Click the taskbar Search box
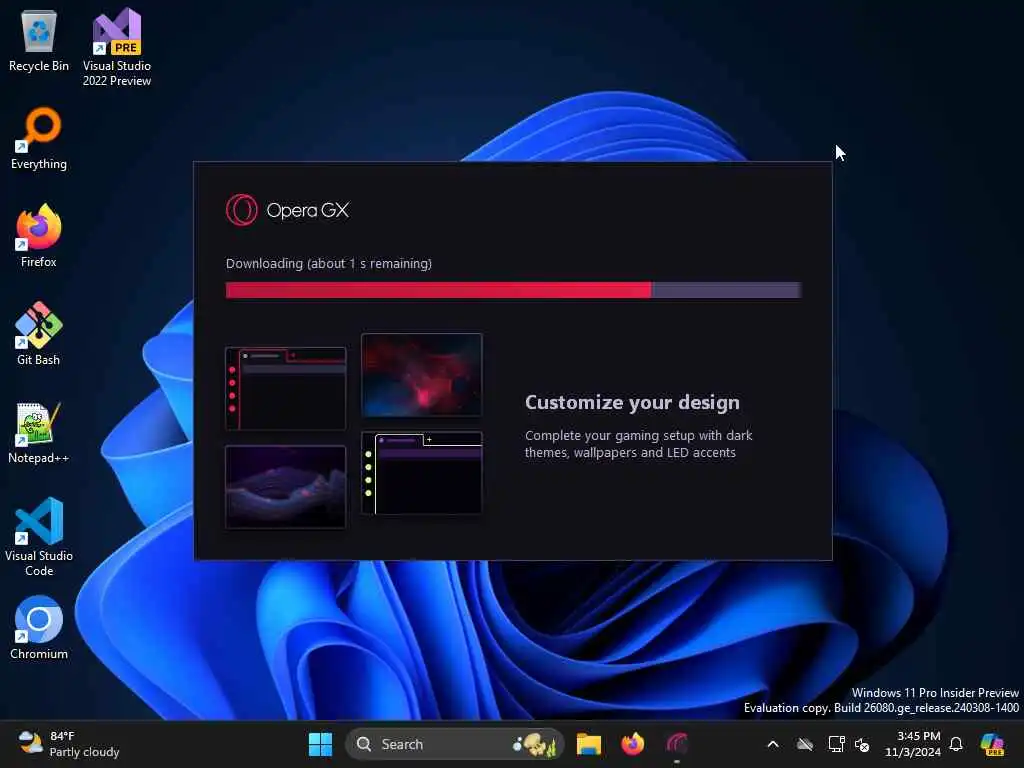Viewport: 1024px width, 768px height. click(x=454, y=744)
